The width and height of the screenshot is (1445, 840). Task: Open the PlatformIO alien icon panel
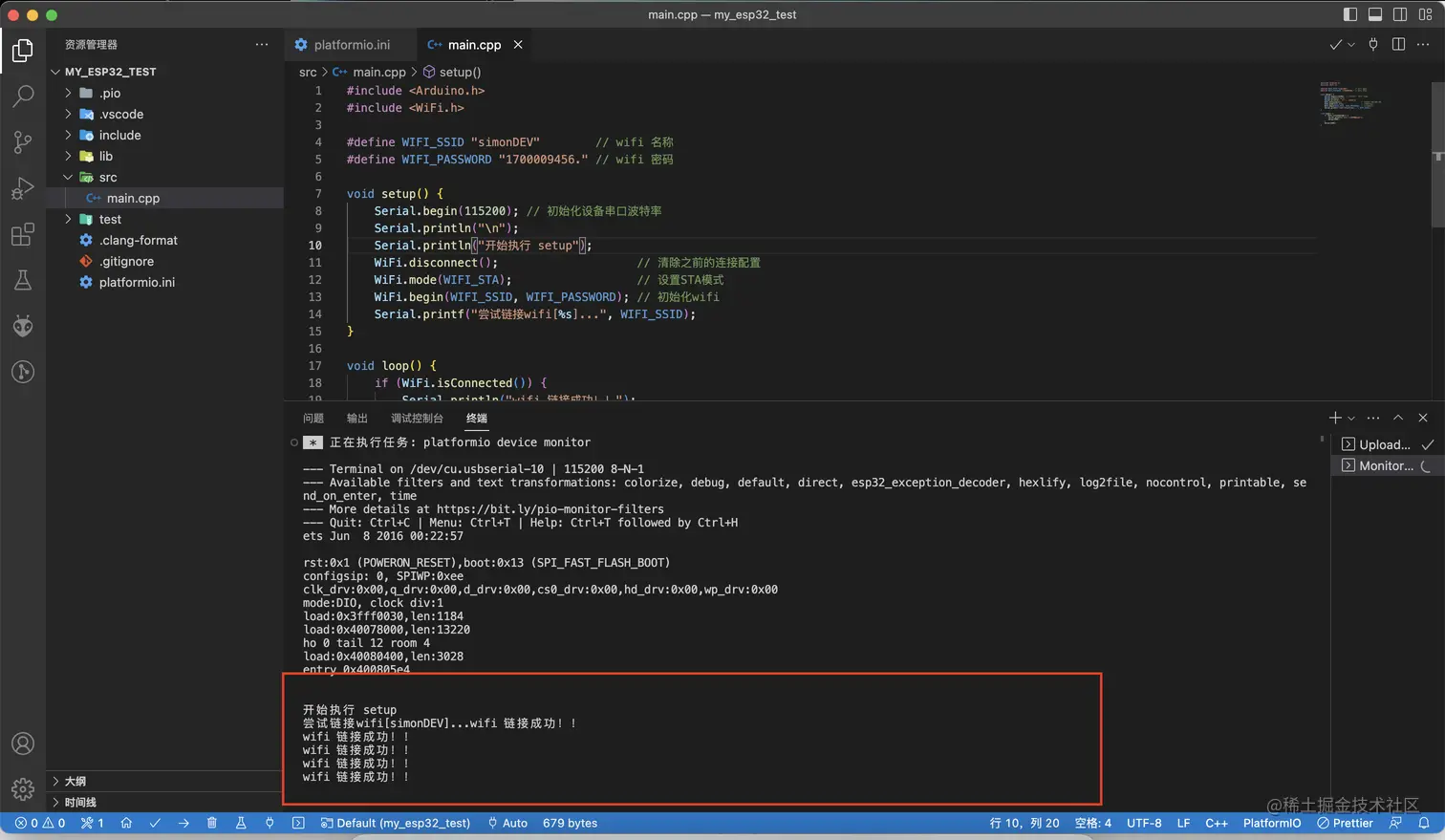23,327
